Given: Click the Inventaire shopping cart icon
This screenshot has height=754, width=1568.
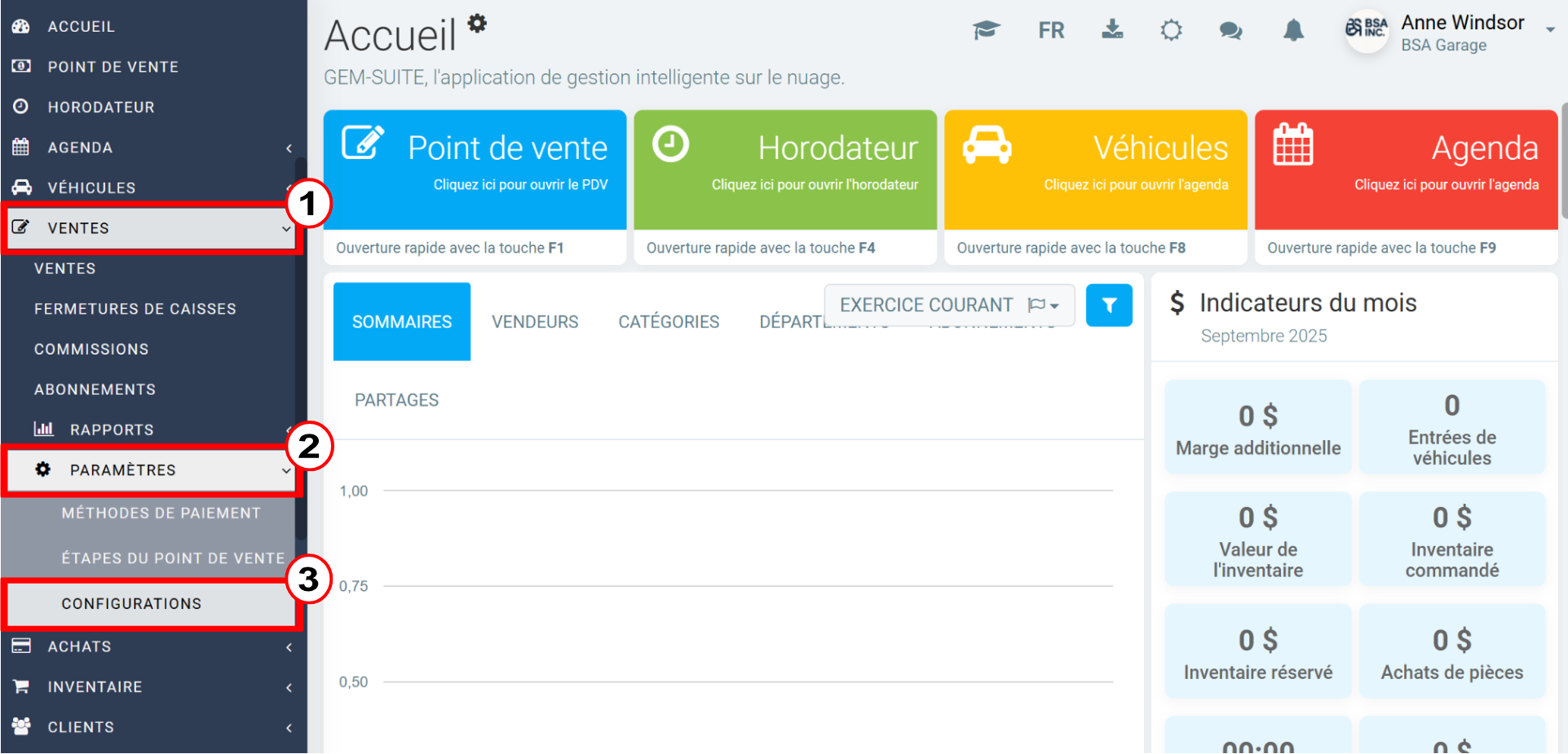Looking at the screenshot, I should tap(21, 686).
